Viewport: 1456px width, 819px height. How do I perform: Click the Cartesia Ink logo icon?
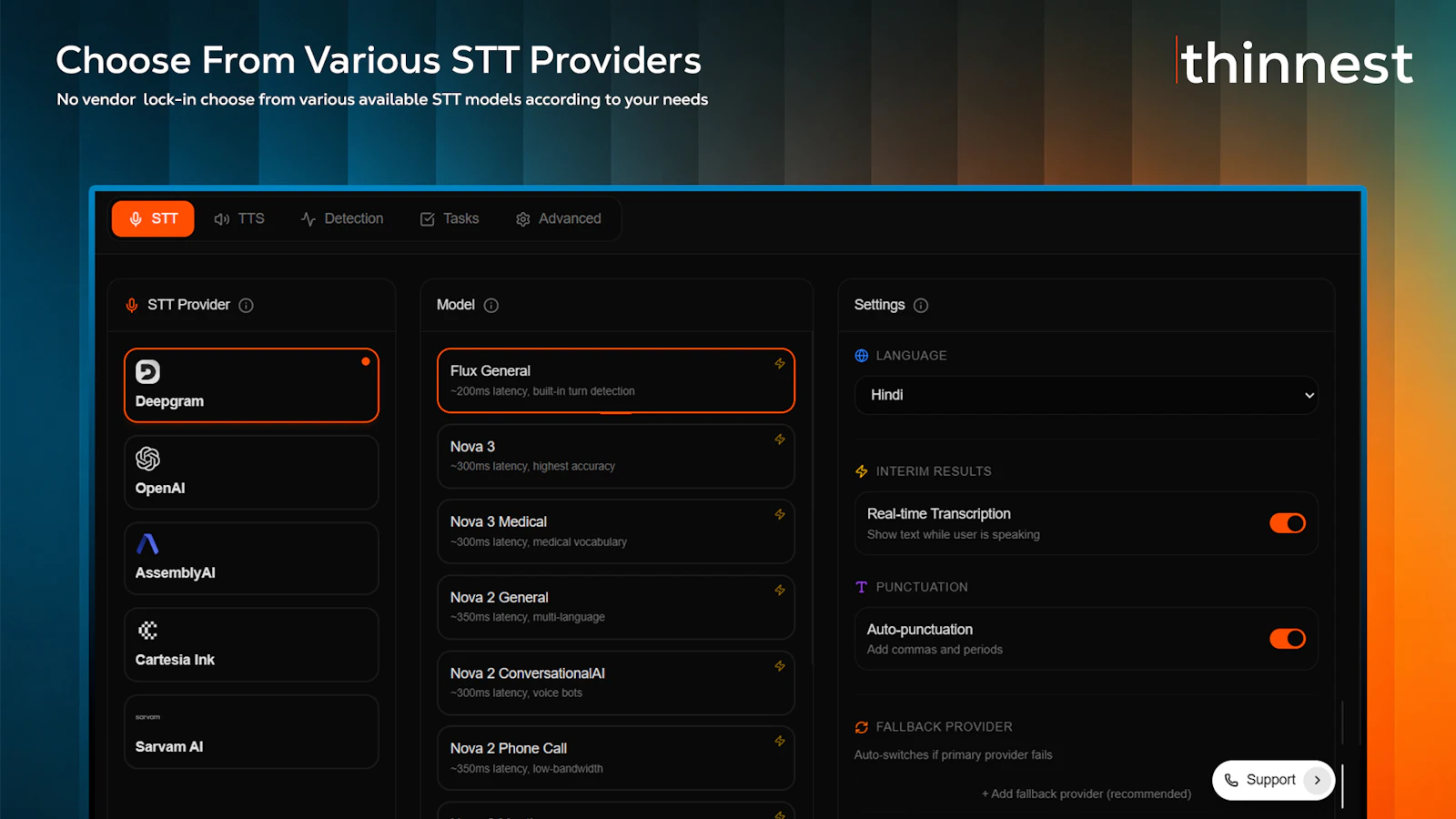click(x=147, y=631)
